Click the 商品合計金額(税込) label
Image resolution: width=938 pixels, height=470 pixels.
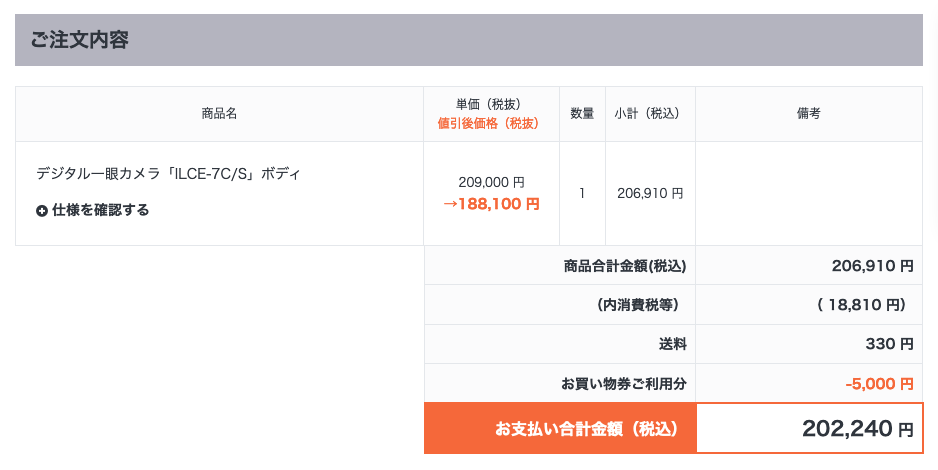(x=625, y=265)
